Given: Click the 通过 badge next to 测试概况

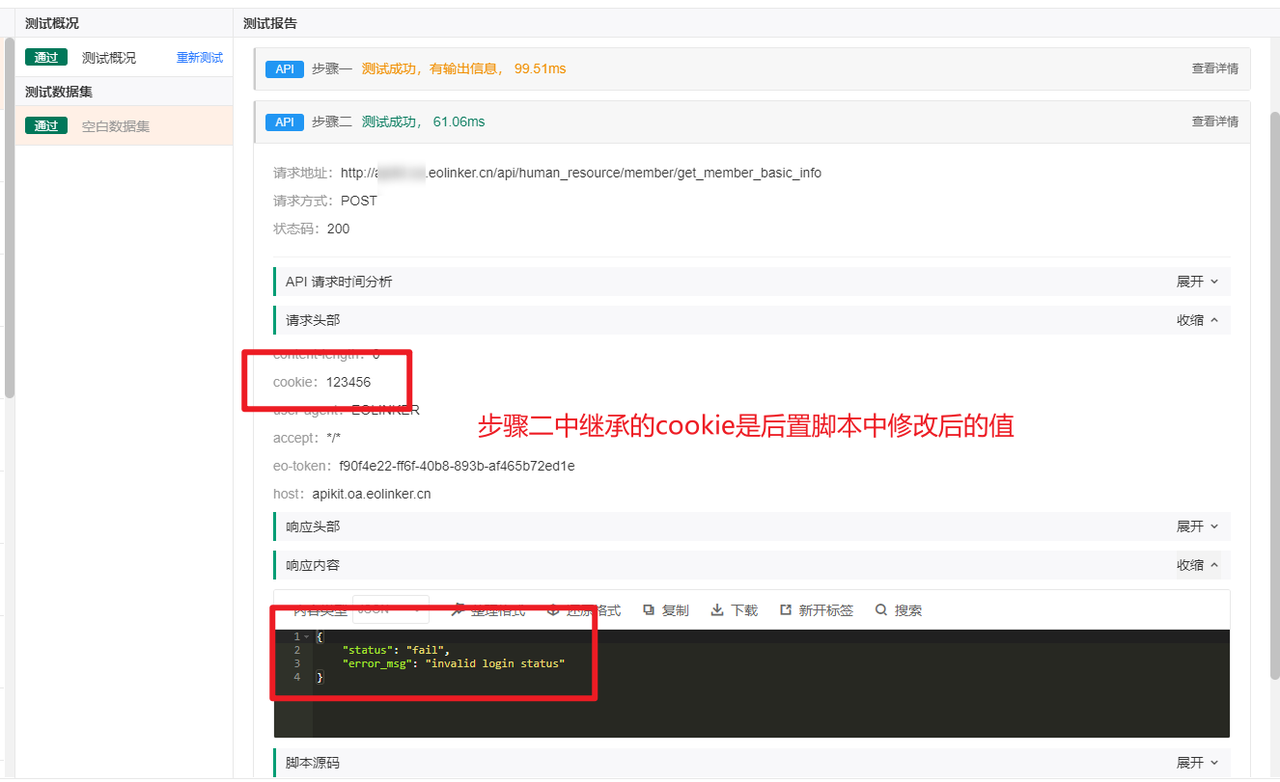Looking at the screenshot, I should pyautogui.click(x=46, y=57).
